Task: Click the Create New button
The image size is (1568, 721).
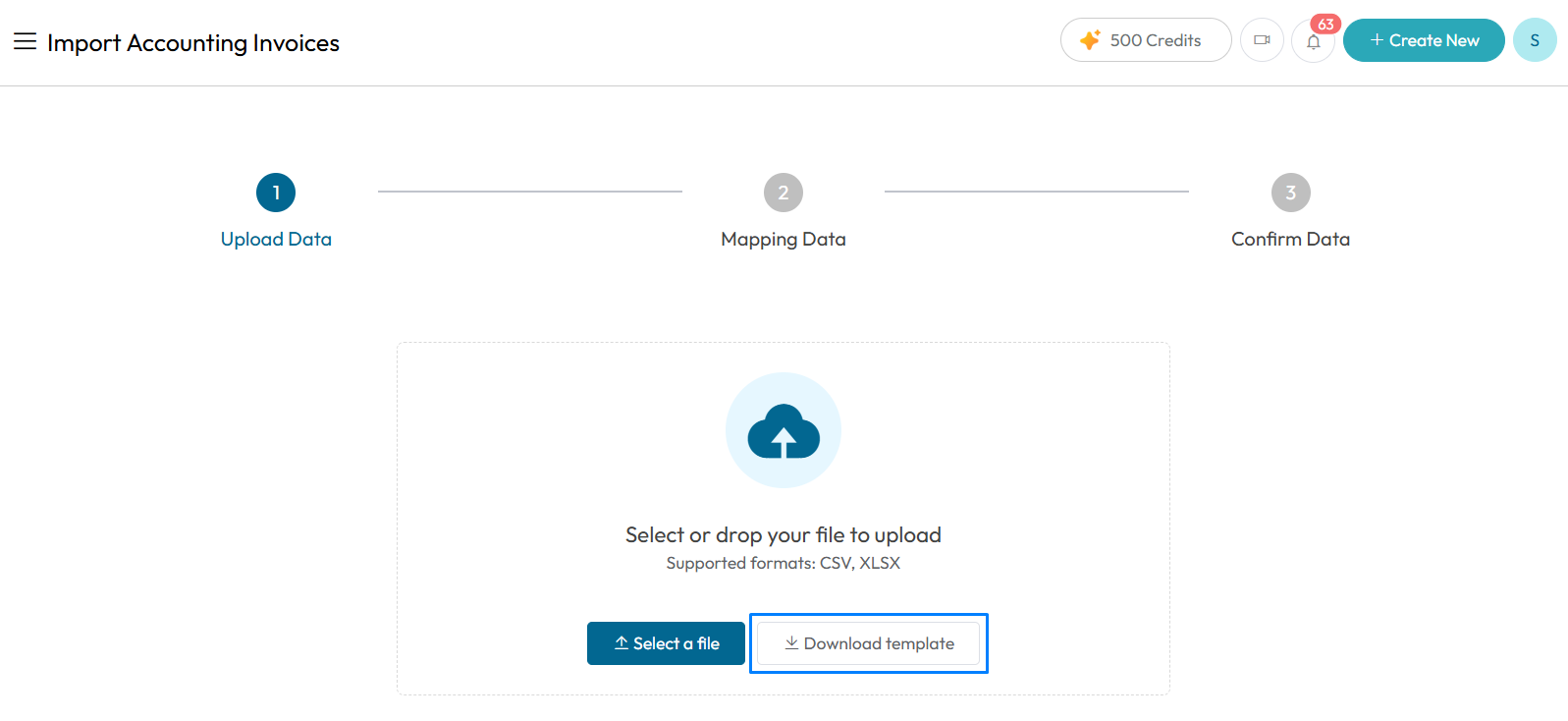Action: (1424, 40)
